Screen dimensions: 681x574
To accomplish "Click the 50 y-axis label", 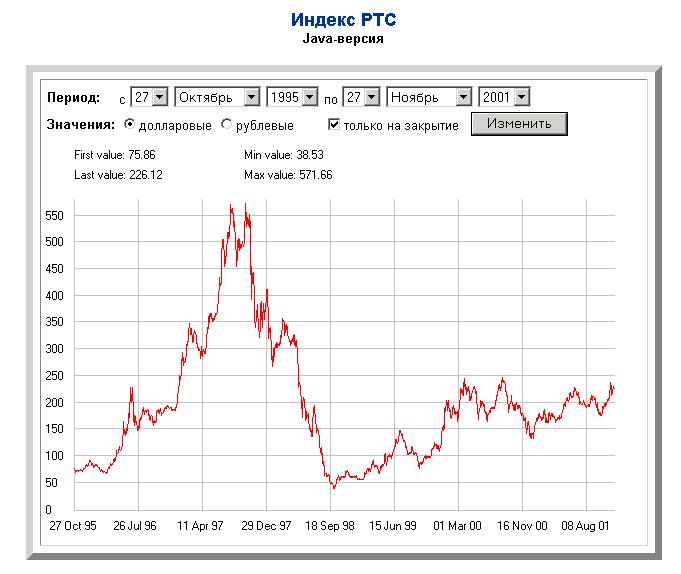I will [x=51, y=482].
